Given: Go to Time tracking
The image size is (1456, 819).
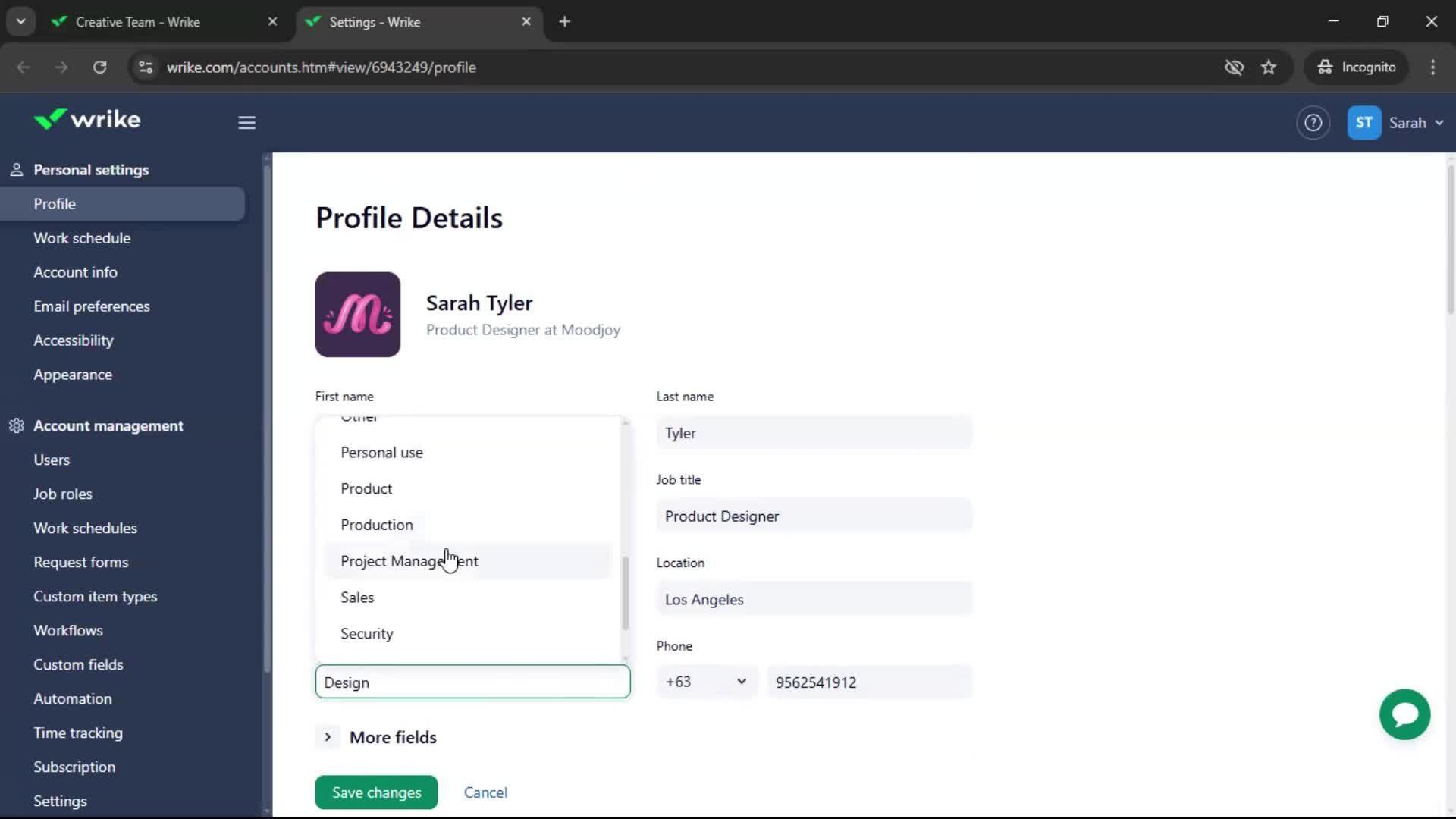Looking at the screenshot, I should click(78, 733).
